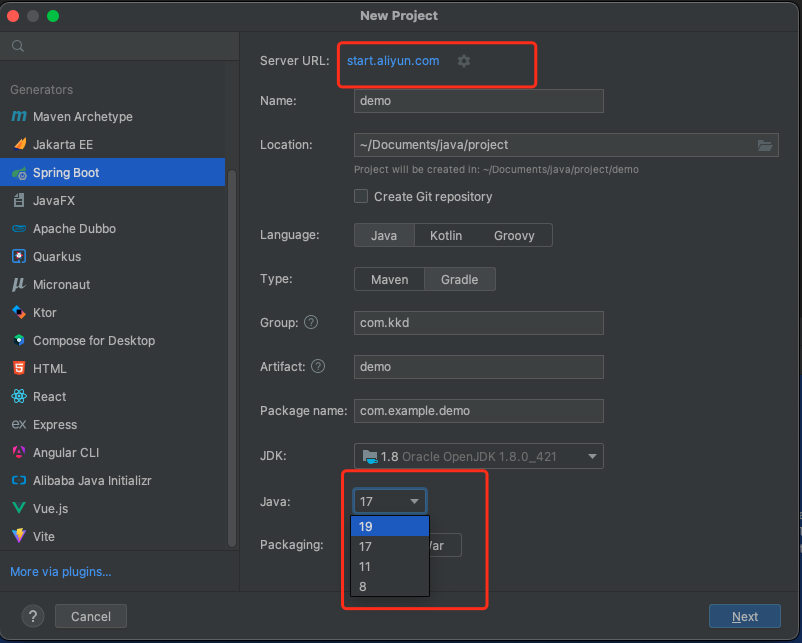Click the Express ex icon
802x643 pixels.
pos(19,425)
